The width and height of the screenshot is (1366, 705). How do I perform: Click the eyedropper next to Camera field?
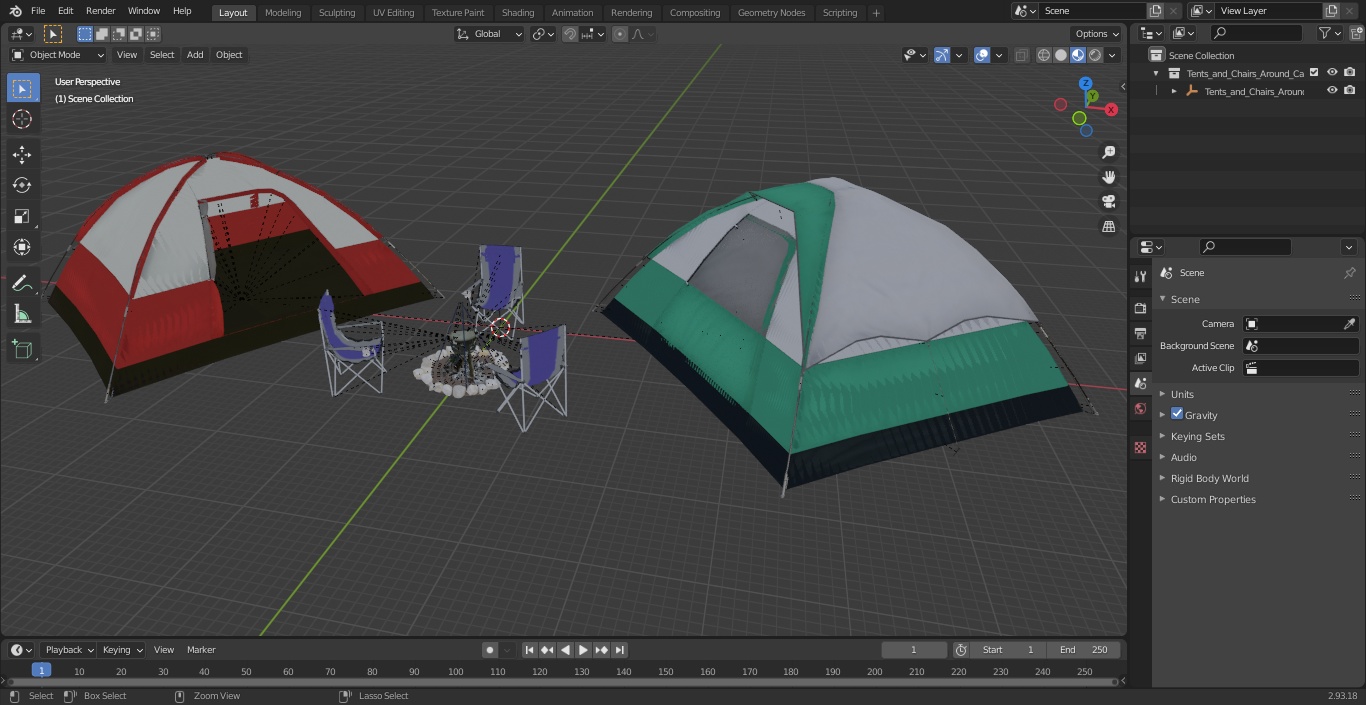tap(1349, 324)
